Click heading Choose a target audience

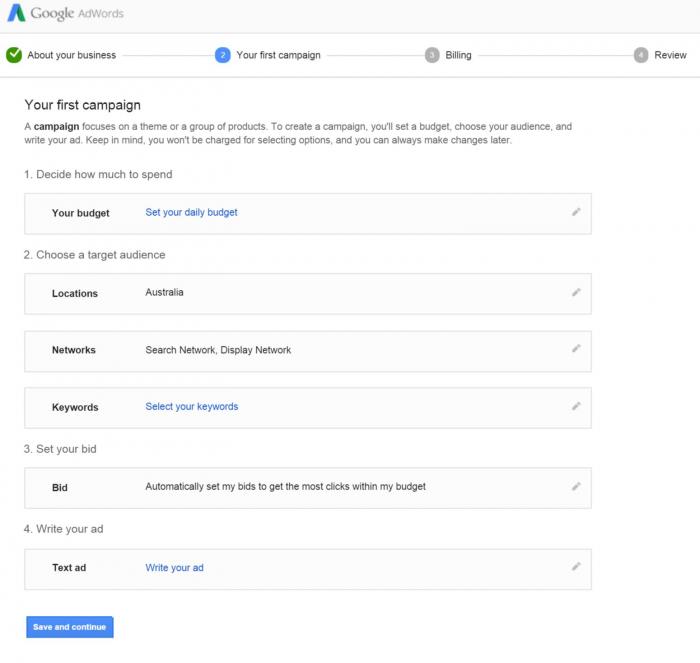click(x=95, y=254)
